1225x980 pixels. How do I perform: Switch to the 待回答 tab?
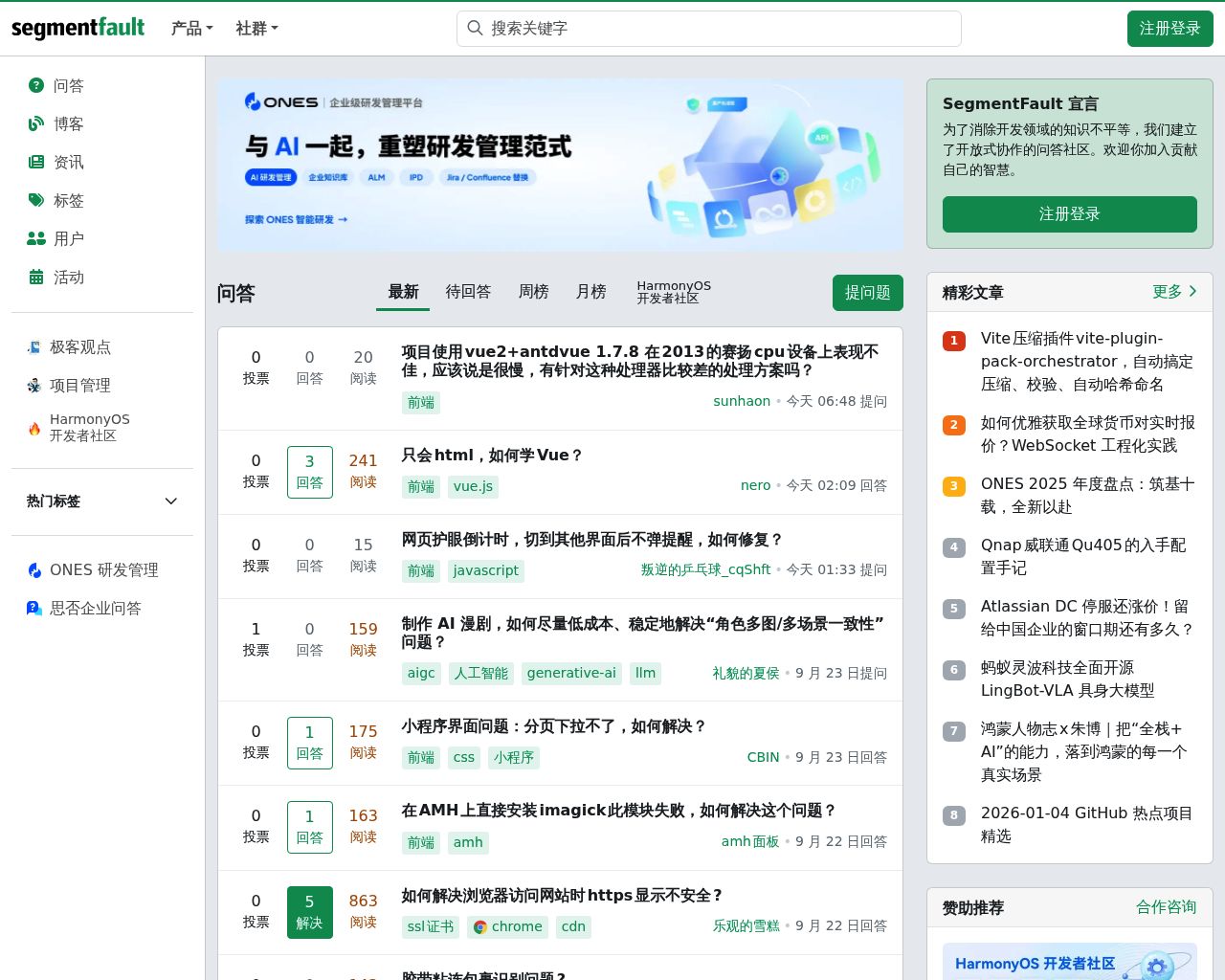468,292
